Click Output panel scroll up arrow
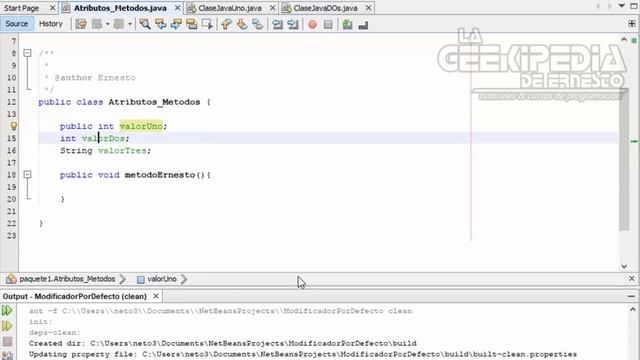This screenshot has height=360, width=640. coord(633,310)
